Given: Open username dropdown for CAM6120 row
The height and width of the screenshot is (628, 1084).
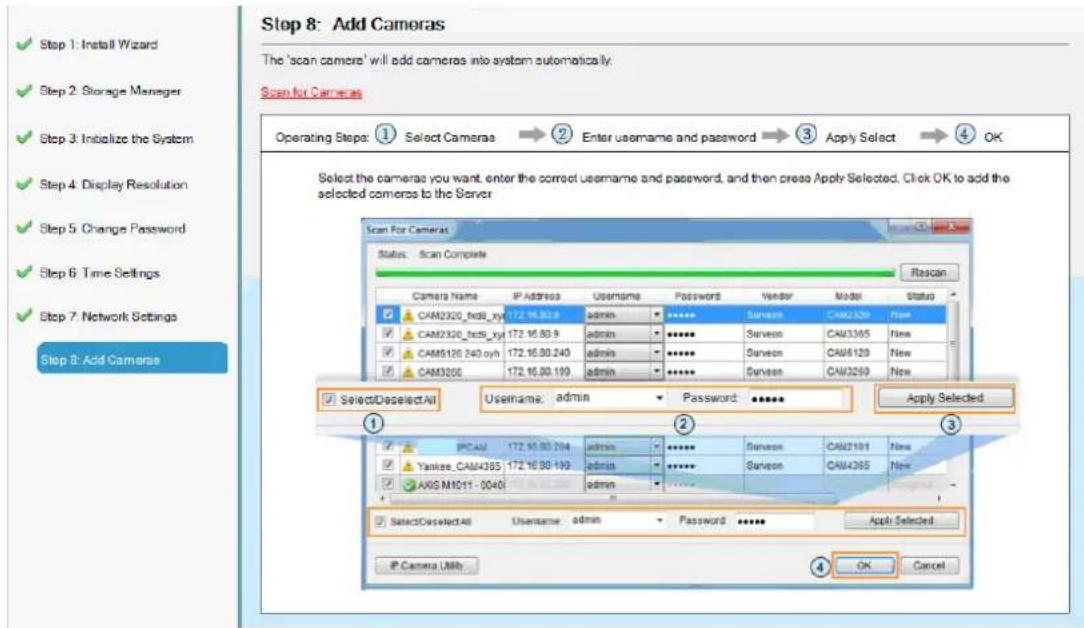Looking at the screenshot, I should click(x=657, y=352).
